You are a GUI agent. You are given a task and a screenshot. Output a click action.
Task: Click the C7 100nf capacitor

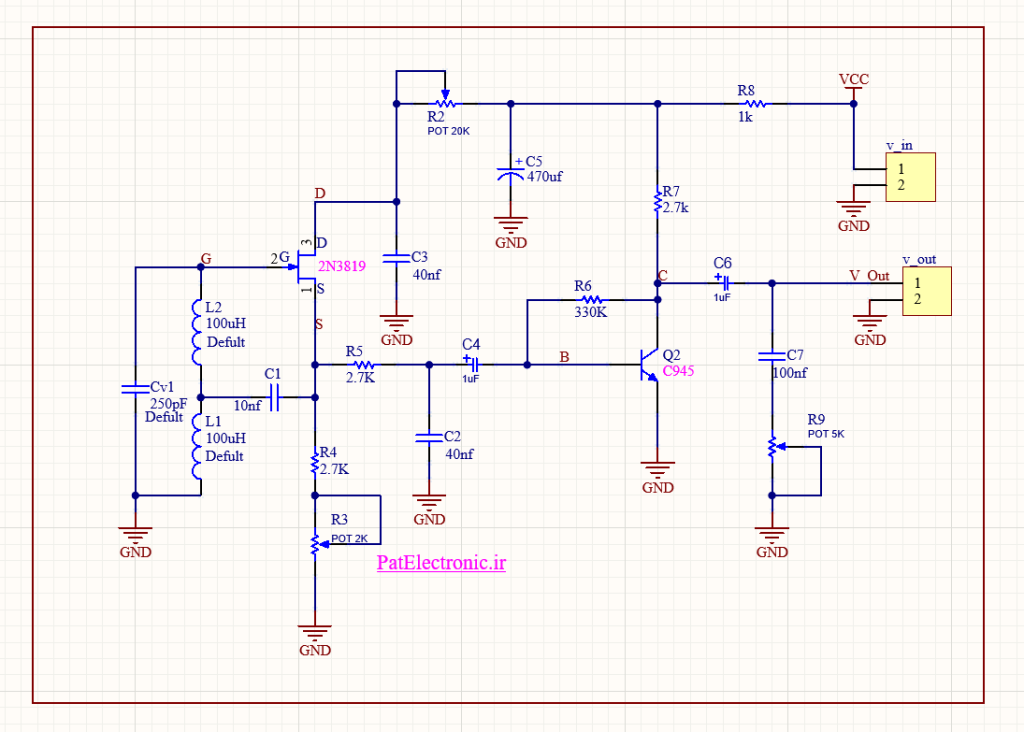point(772,357)
